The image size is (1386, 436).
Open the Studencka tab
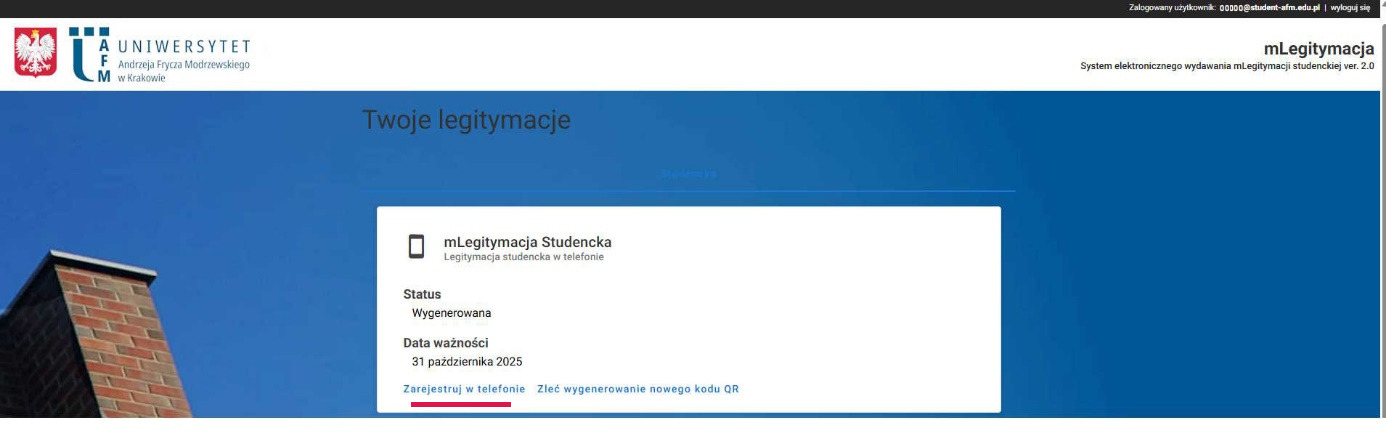tap(688, 174)
